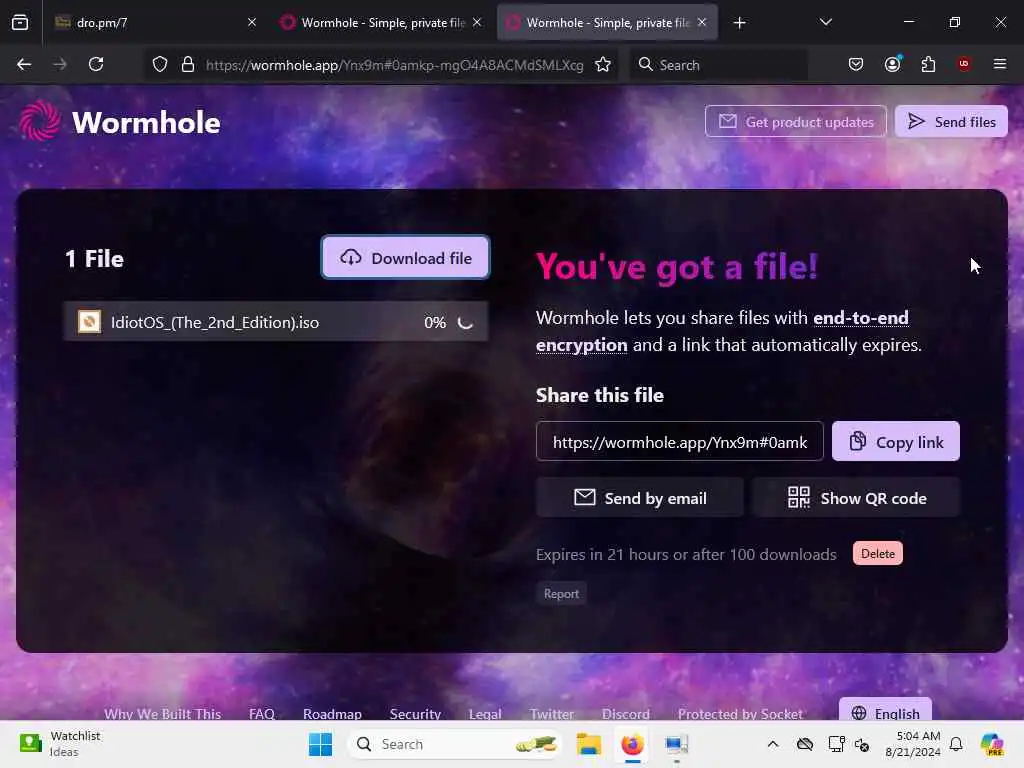This screenshot has height=768, width=1024.
Task: Click the cloud sync tray icon
Action: tap(805, 744)
